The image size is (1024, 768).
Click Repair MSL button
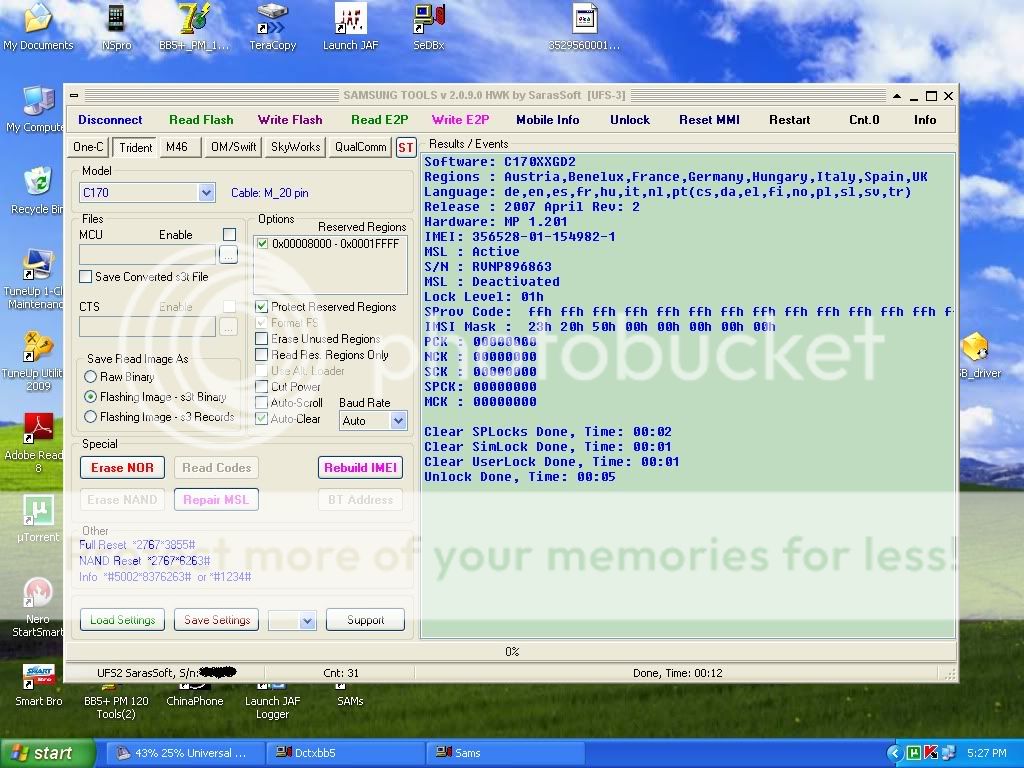[216, 500]
